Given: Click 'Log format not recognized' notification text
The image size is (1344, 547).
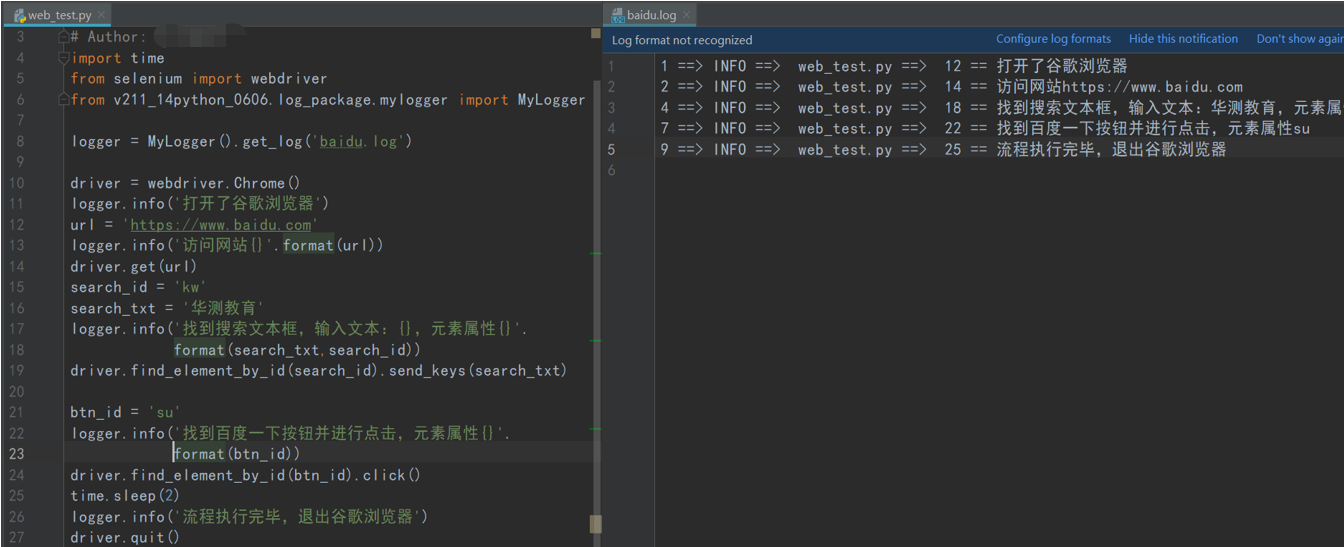Looking at the screenshot, I should (x=682, y=40).
